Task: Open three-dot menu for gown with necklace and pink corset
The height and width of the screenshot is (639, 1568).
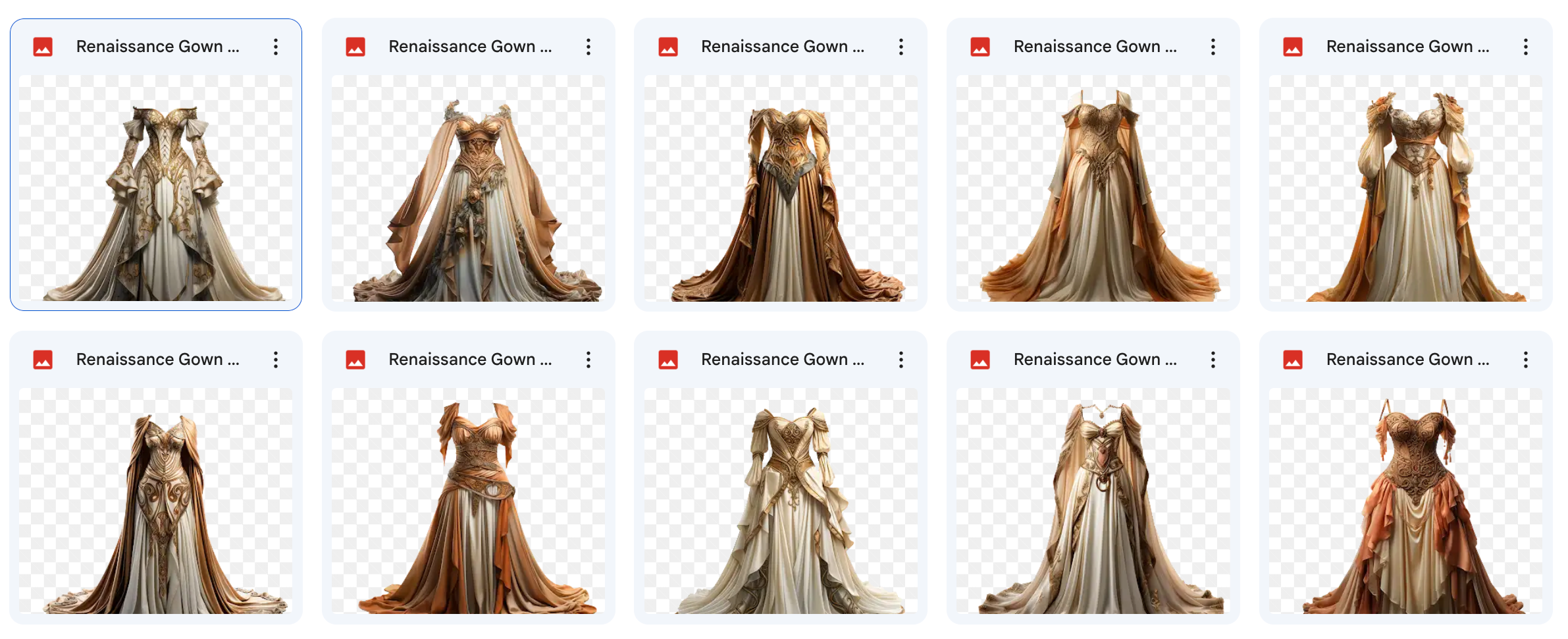Action: pyautogui.click(x=1213, y=360)
